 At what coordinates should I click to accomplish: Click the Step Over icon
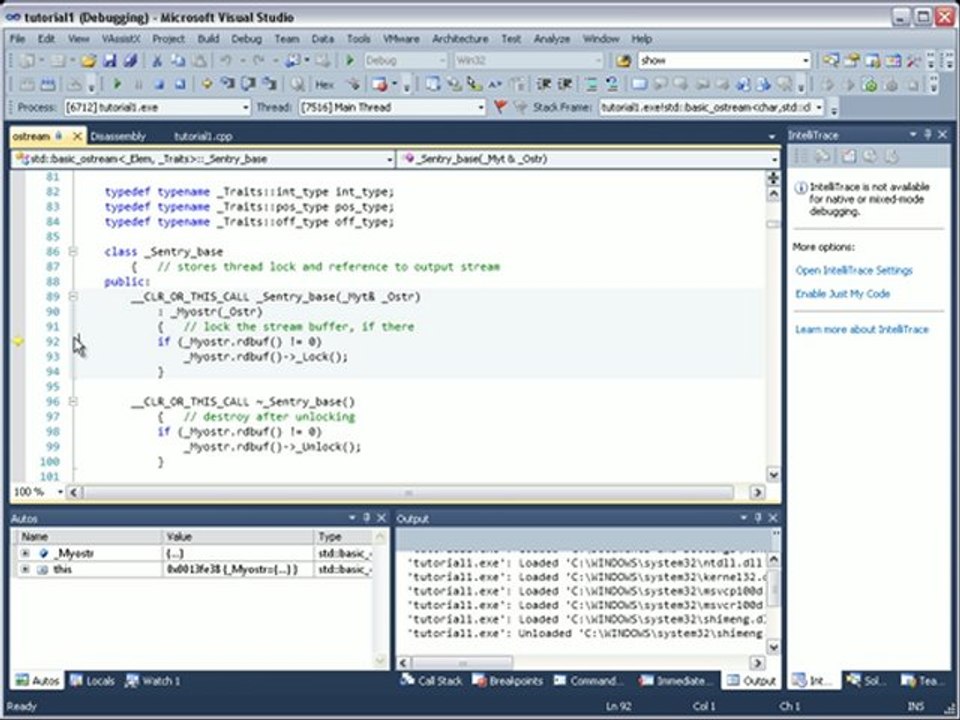tap(249, 84)
